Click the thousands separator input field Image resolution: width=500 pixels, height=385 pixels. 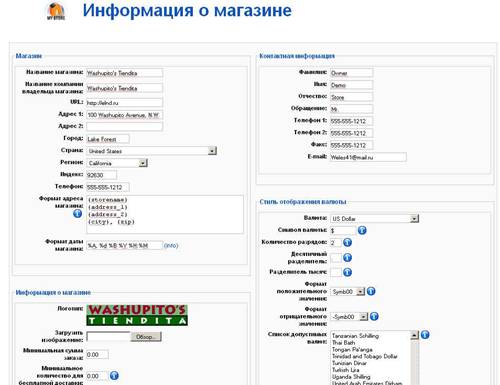(x=336, y=272)
